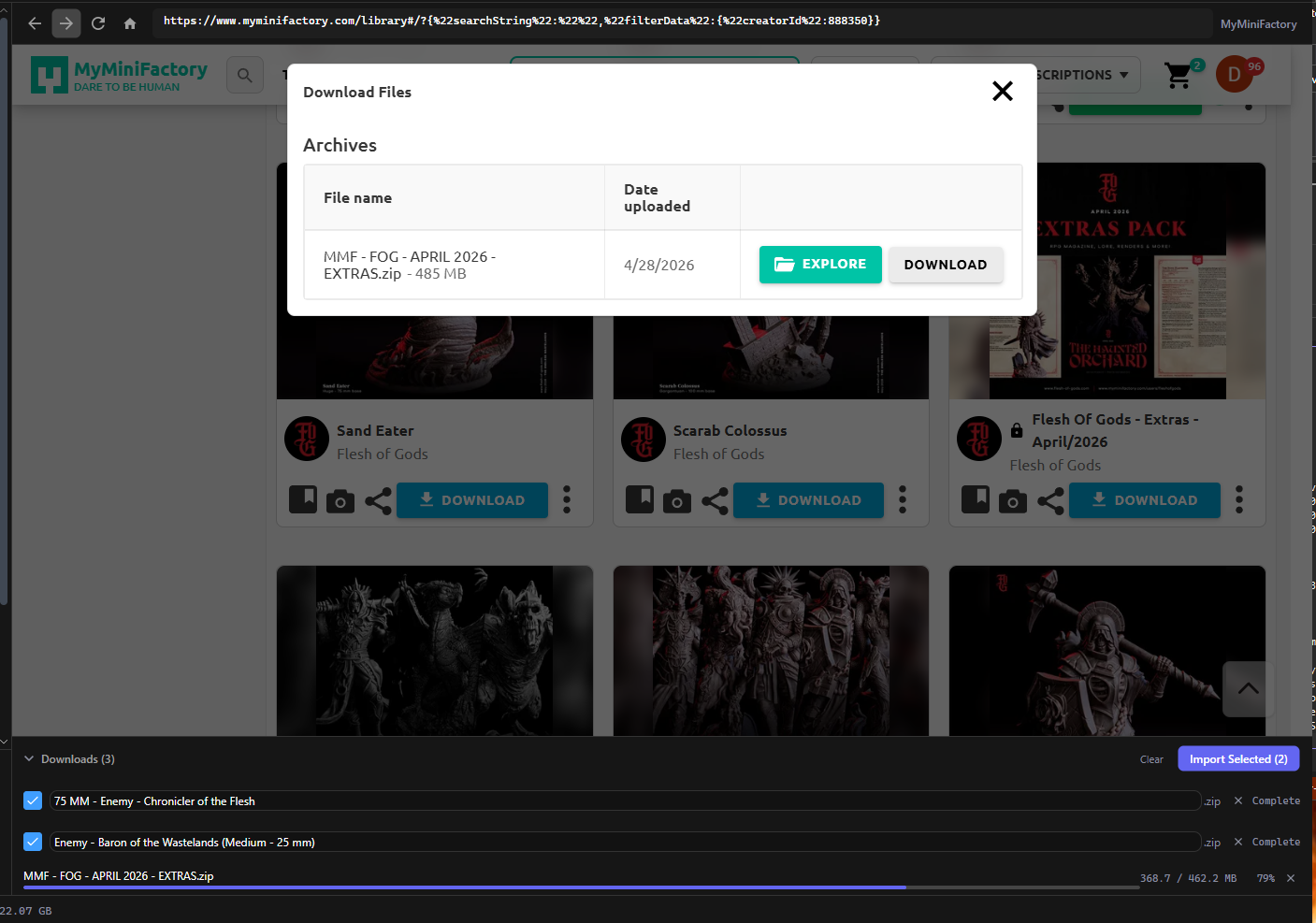This screenshot has width=1316, height=923.
Task: Open the Sand Eater title link
Action: point(375,431)
